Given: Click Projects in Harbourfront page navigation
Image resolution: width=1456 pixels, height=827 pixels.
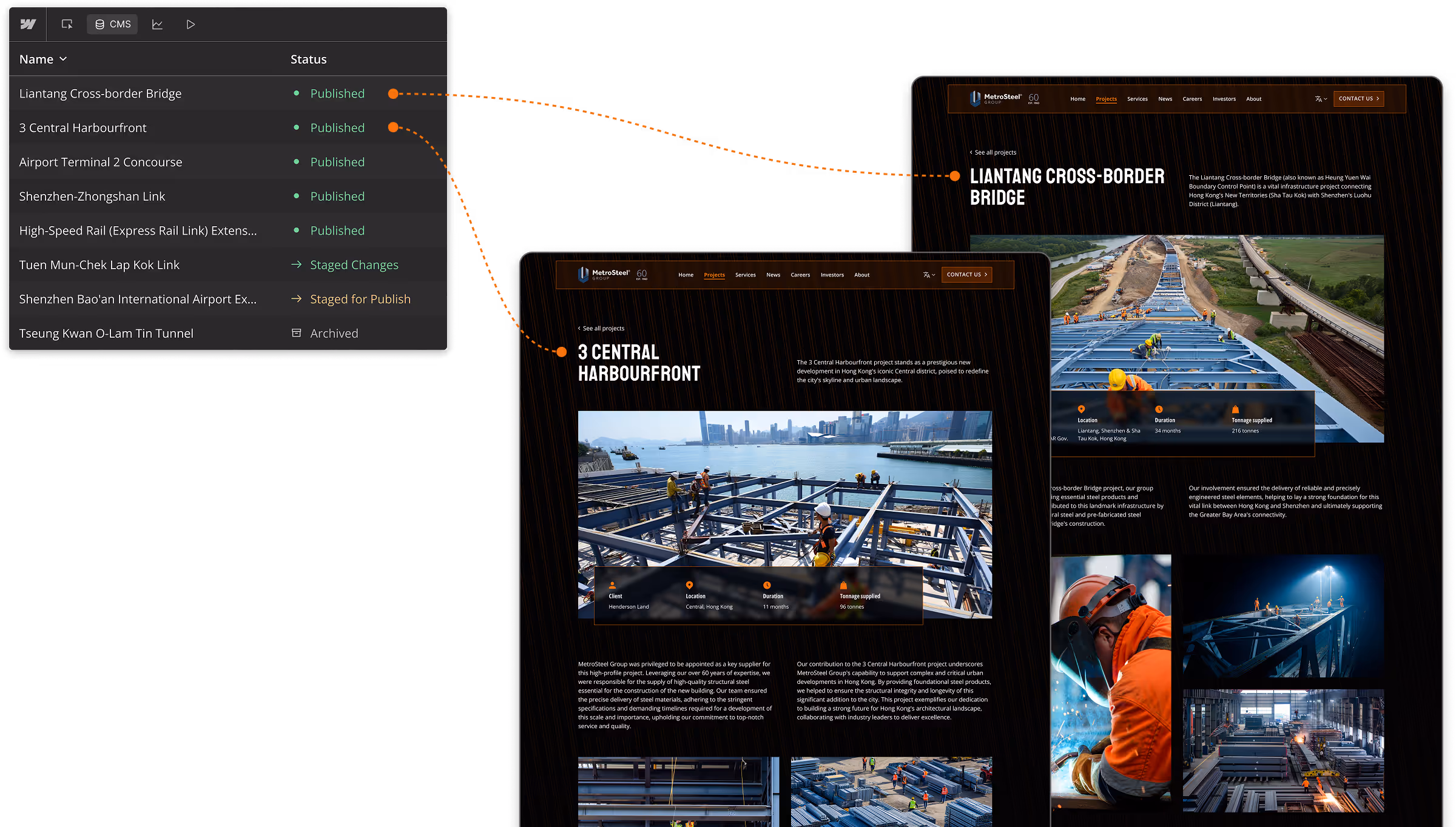Looking at the screenshot, I should (714, 275).
